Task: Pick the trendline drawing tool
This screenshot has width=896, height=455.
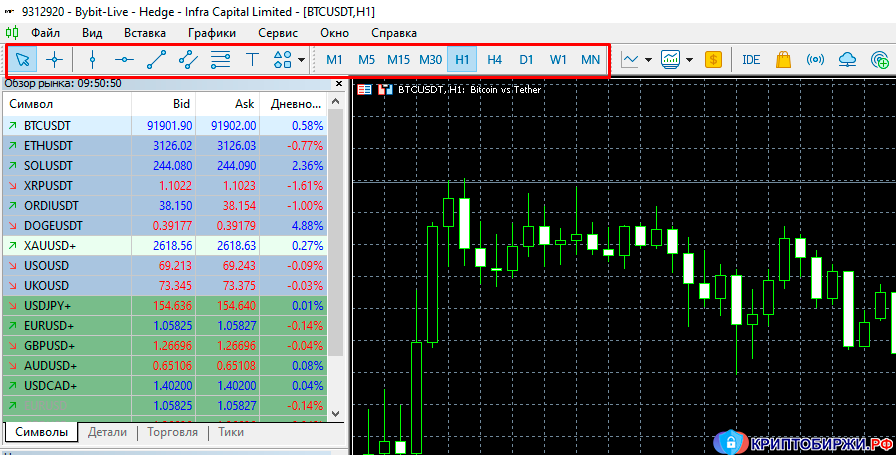Action: [157, 59]
